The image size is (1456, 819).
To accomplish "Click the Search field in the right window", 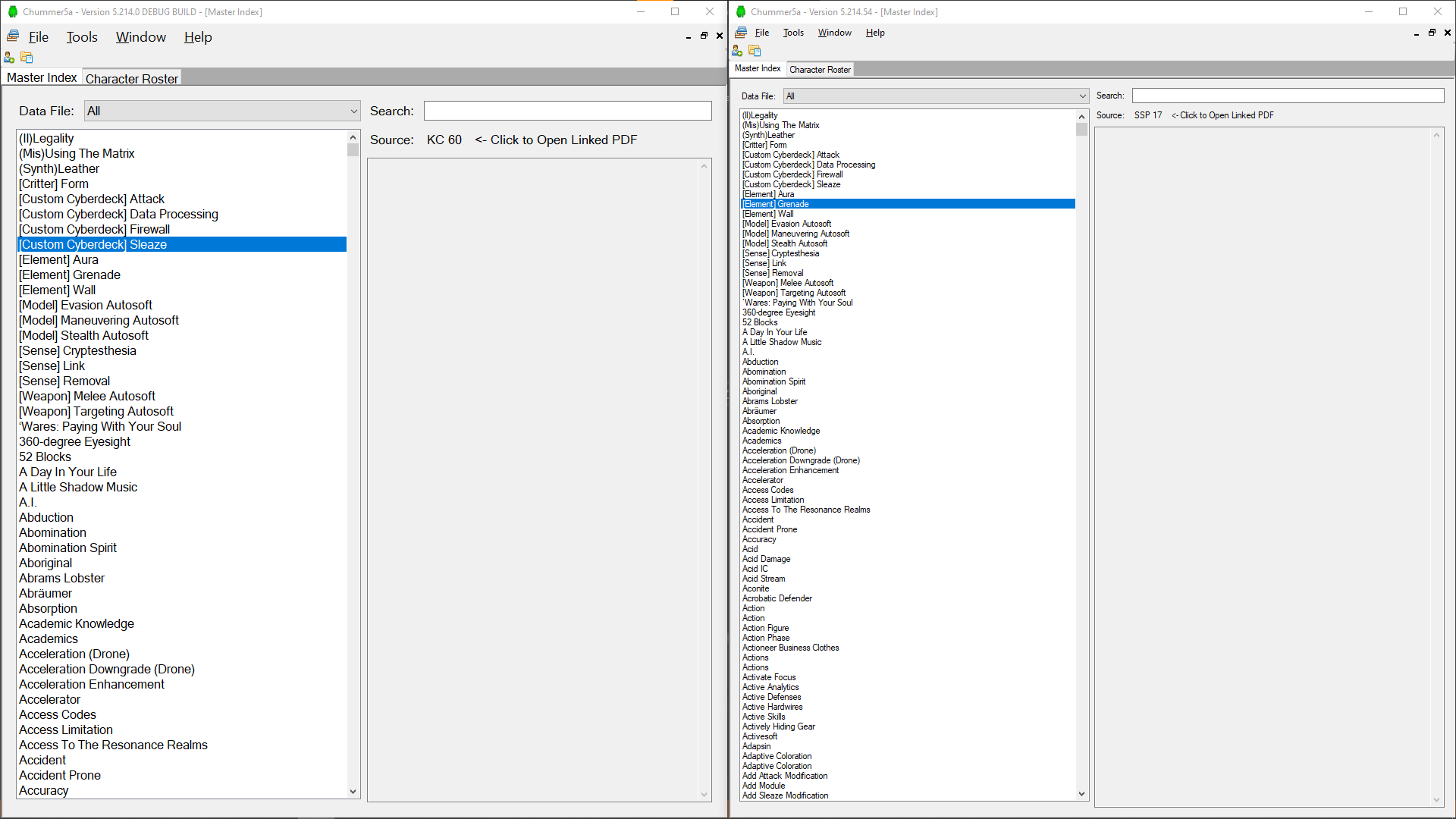I will [x=1287, y=95].
